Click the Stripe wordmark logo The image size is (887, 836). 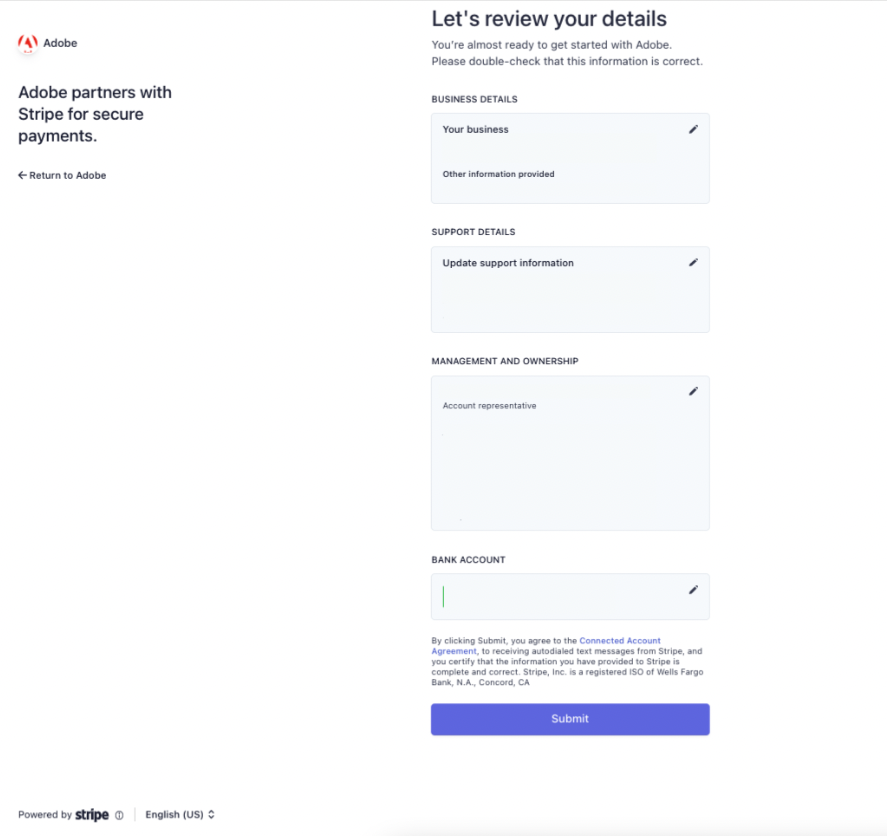click(92, 815)
